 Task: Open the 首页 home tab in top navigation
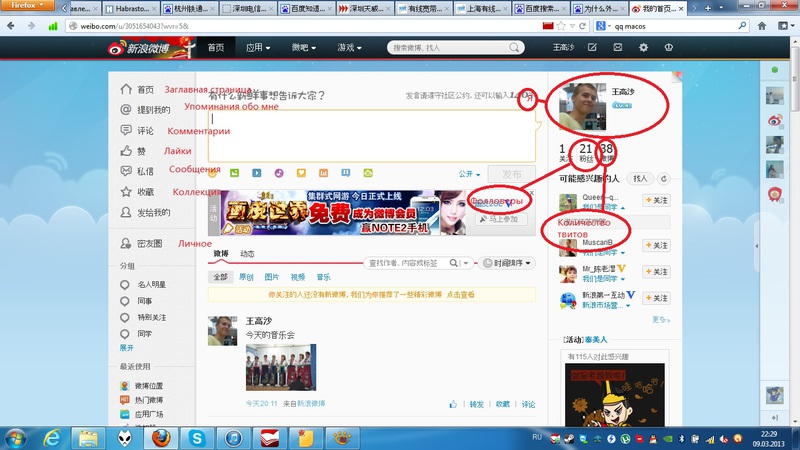click(216, 47)
